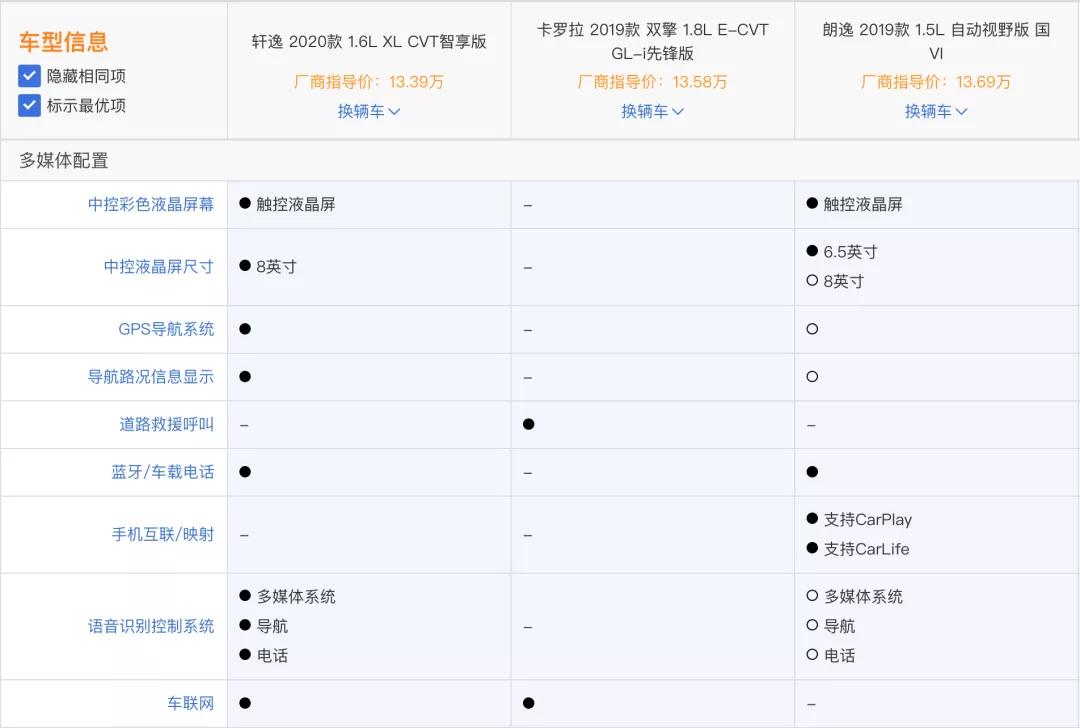
Task: Open 换辆车 dropdown under 朗逸 2019款
Action: point(936,111)
